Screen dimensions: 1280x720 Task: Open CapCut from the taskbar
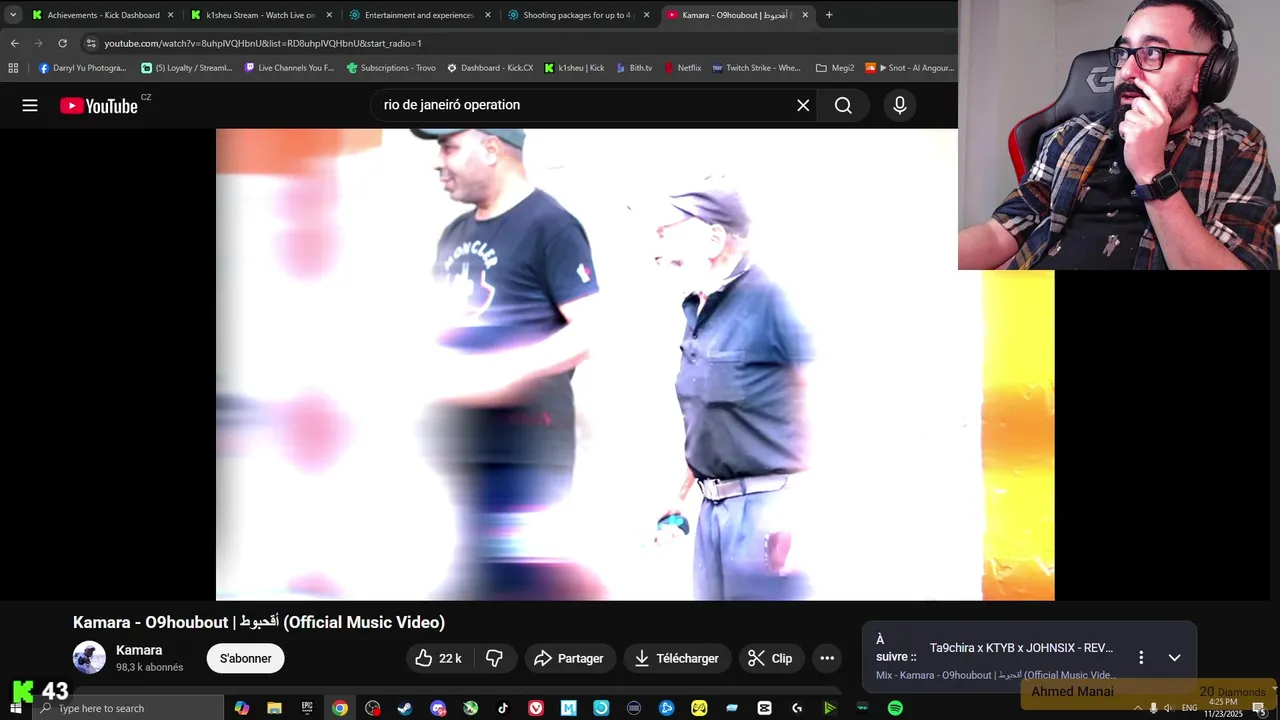(764, 708)
